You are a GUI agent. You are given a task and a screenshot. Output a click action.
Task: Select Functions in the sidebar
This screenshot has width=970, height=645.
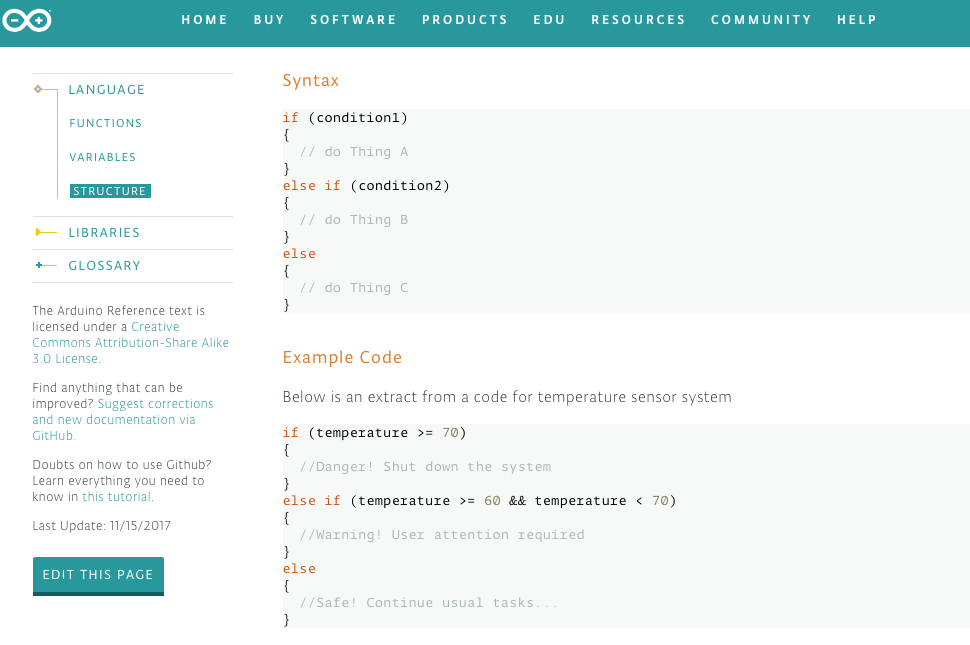105,123
